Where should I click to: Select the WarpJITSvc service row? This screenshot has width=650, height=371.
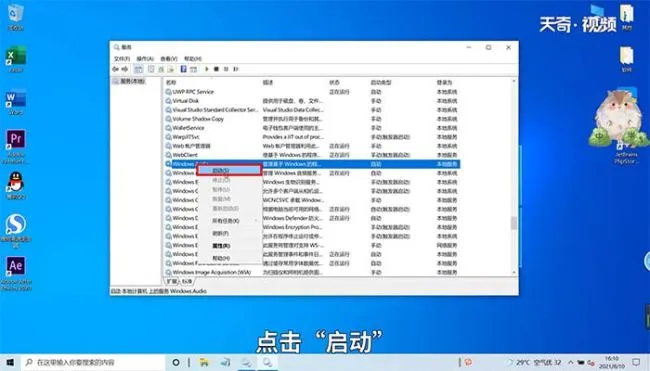click(x=312, y=137)
